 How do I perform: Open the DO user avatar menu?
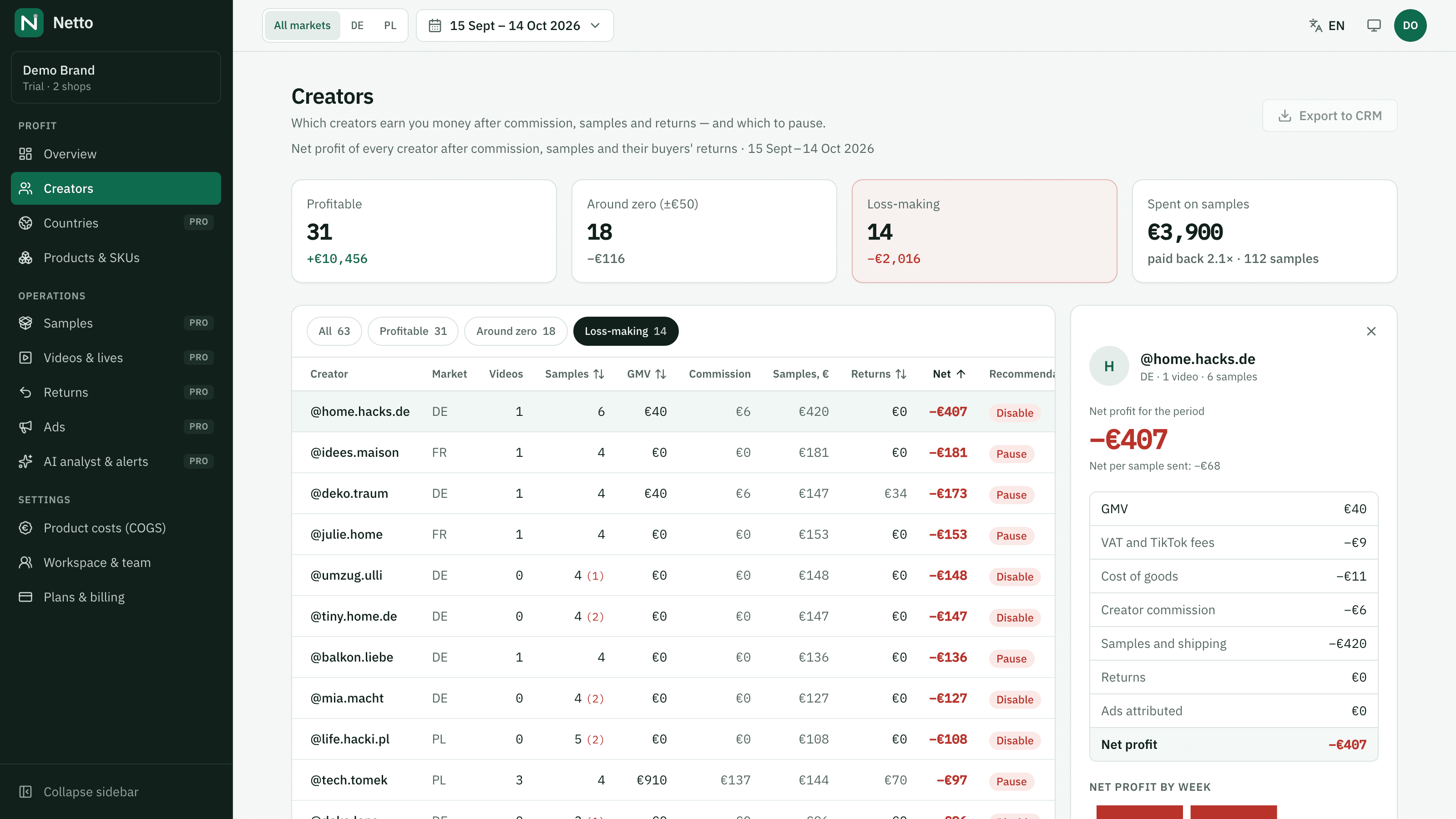[x=1410, y=25]
